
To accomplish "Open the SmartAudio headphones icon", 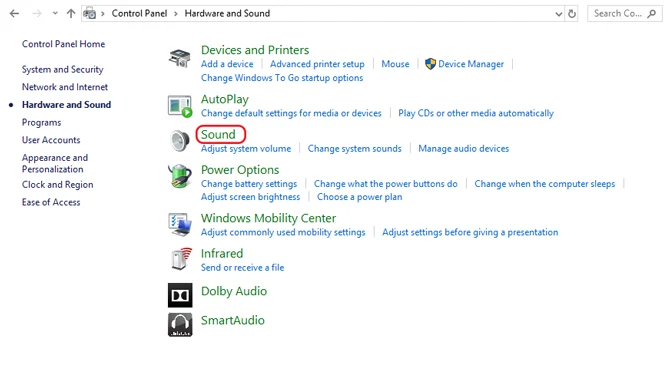I will (180, 325).
